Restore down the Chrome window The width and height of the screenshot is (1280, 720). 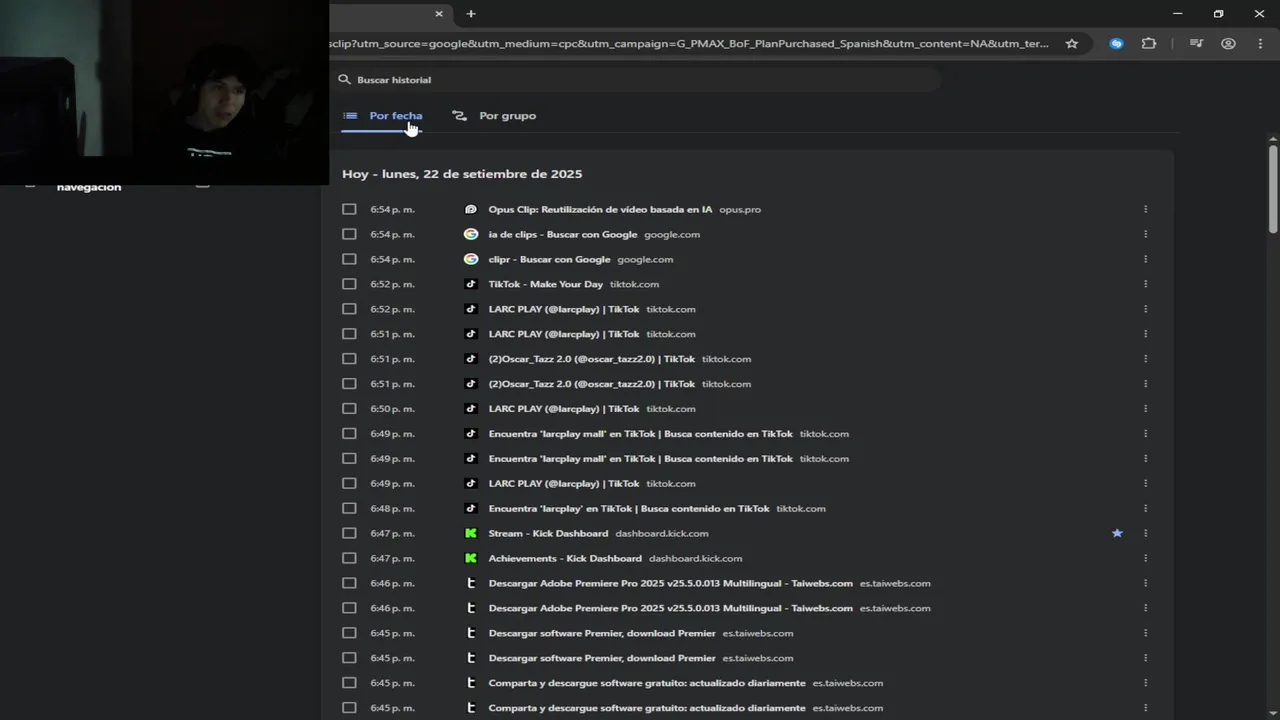[x=1218, y=14]
